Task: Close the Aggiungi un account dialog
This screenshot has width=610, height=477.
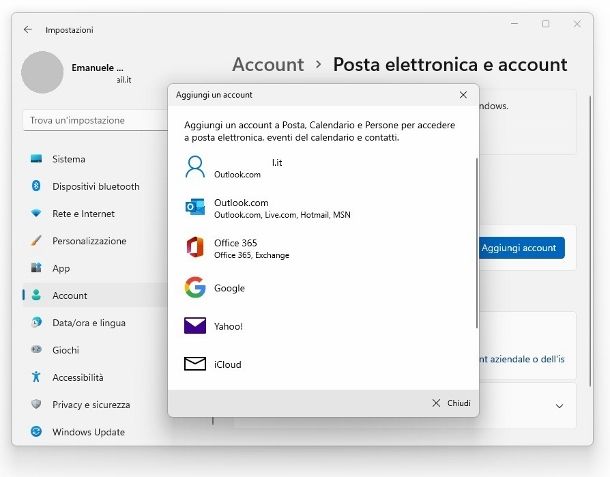Action: [x=463, y=95]
